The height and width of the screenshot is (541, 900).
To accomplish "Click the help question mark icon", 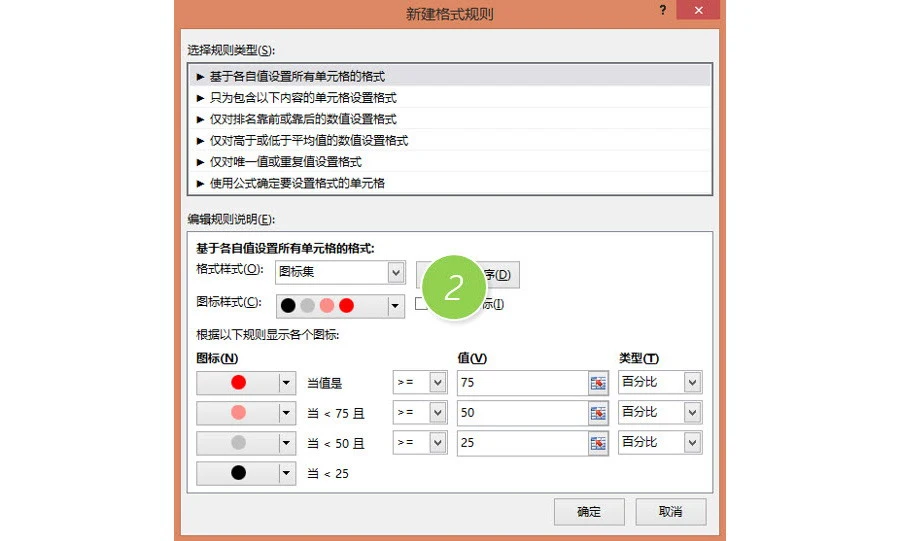I will click(x=662, y=9).
